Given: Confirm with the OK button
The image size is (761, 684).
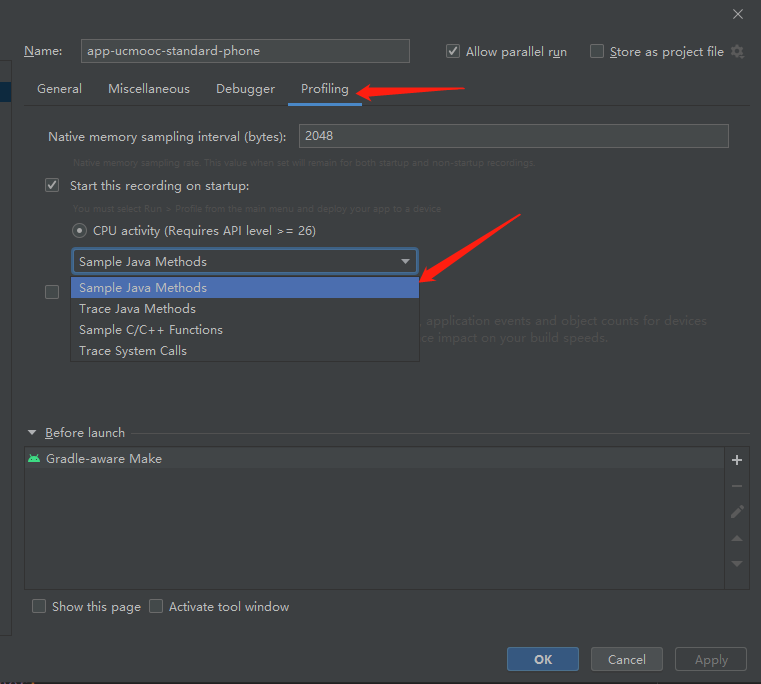Looking at the screenshot, I should (543, 659).
